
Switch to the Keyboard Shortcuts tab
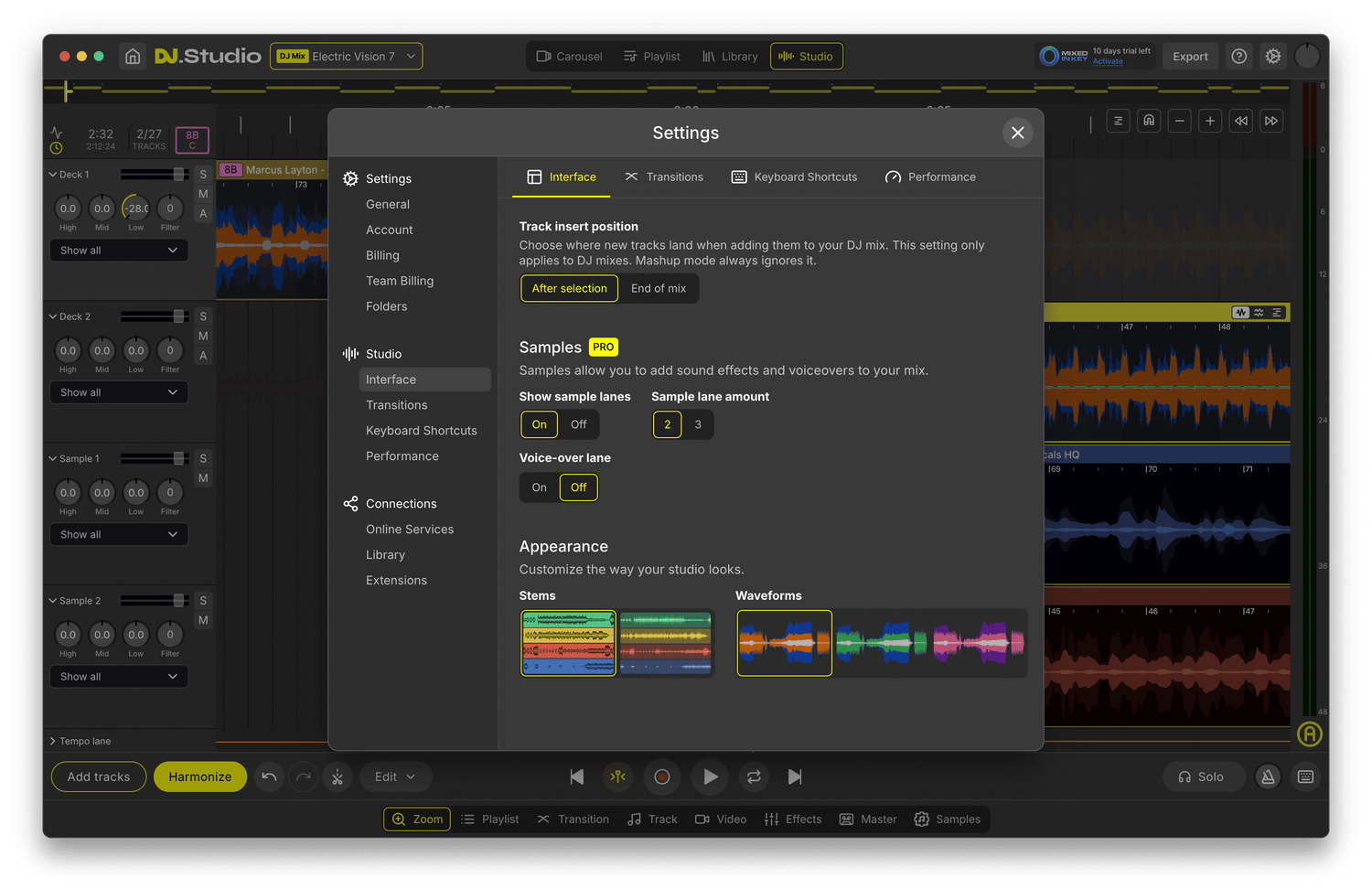(x=794, y=177)
